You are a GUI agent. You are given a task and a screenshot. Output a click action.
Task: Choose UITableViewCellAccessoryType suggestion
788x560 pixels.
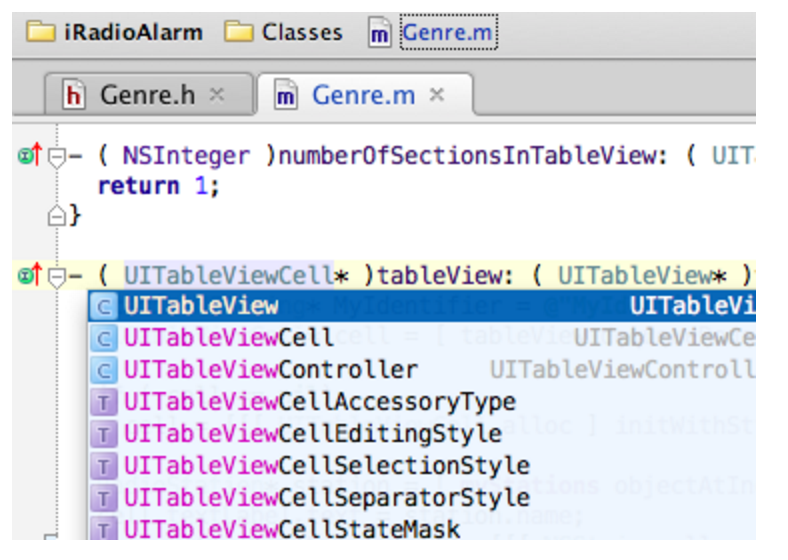click(x=422, y=402)
